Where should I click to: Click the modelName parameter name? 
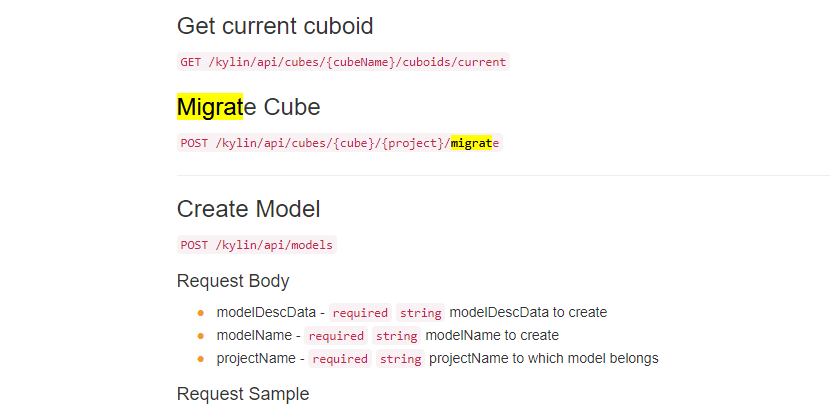click(x=253, y=335)
